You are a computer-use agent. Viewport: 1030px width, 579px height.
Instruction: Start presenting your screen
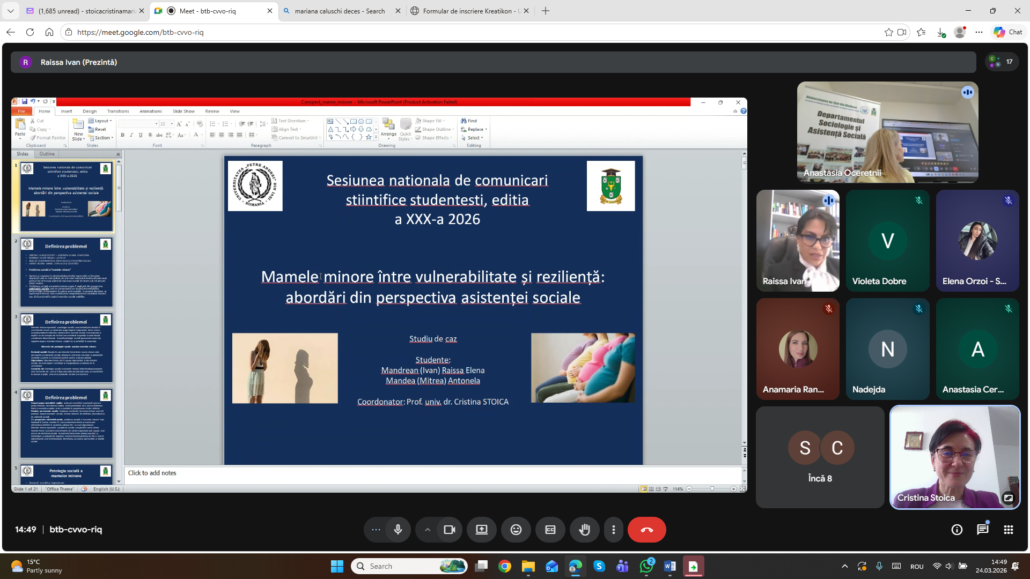(x=481, y=530)
